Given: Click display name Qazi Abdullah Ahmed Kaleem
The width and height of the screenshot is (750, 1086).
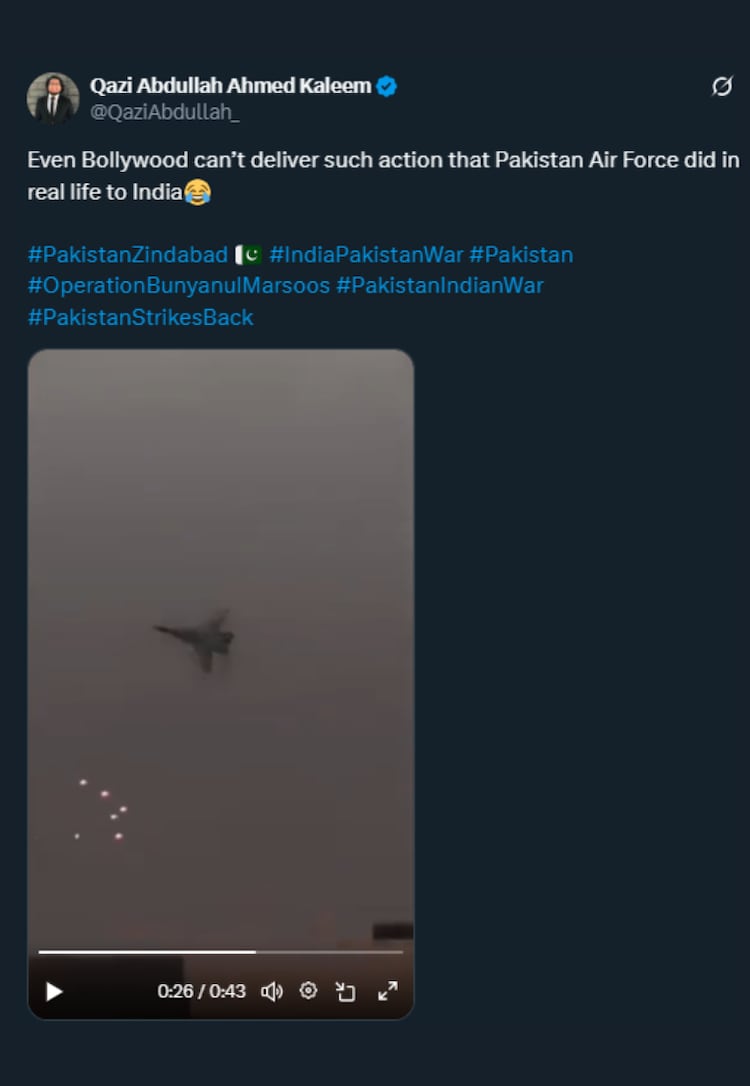Looking at the screenshot, I should click(x=230, y=87).
